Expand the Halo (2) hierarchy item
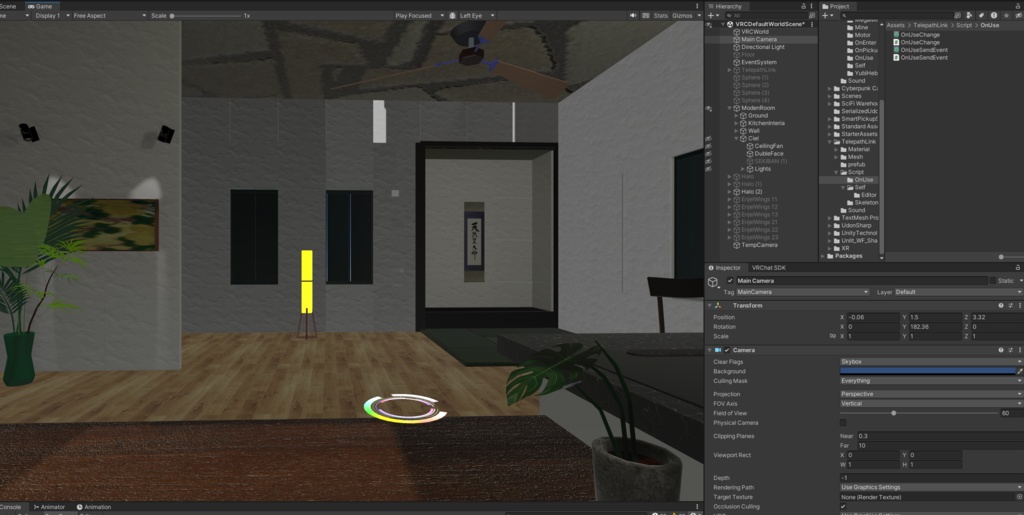This screenshot has width=1024, height=515. [x=730, y=192]
